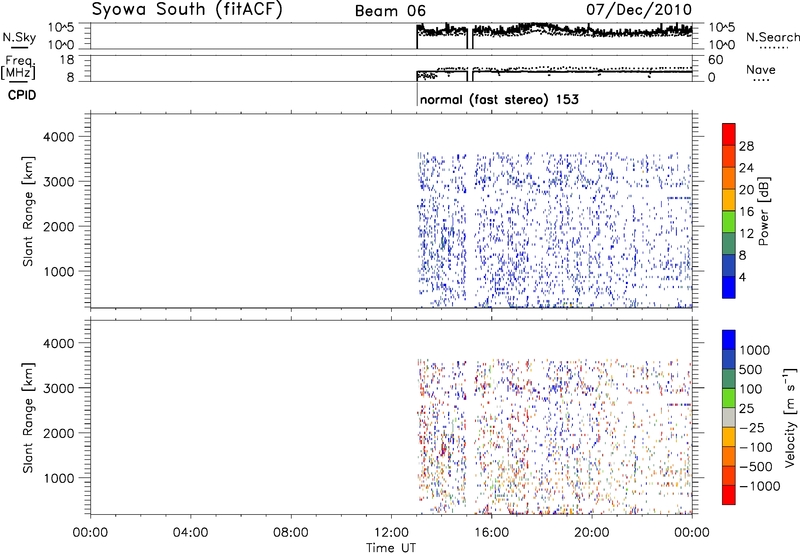Select the '18' frequency axis tick label
Viewport: 800px width, 554px height.
click(67, 60)
